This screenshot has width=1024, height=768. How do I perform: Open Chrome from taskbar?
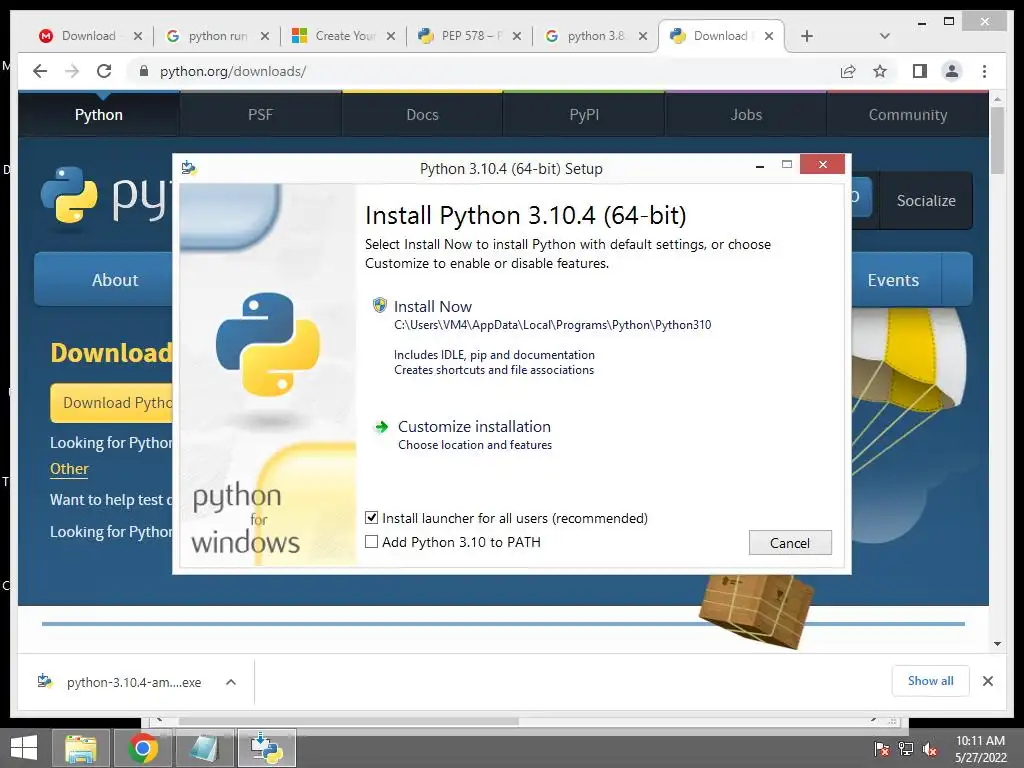click(143, 748)
